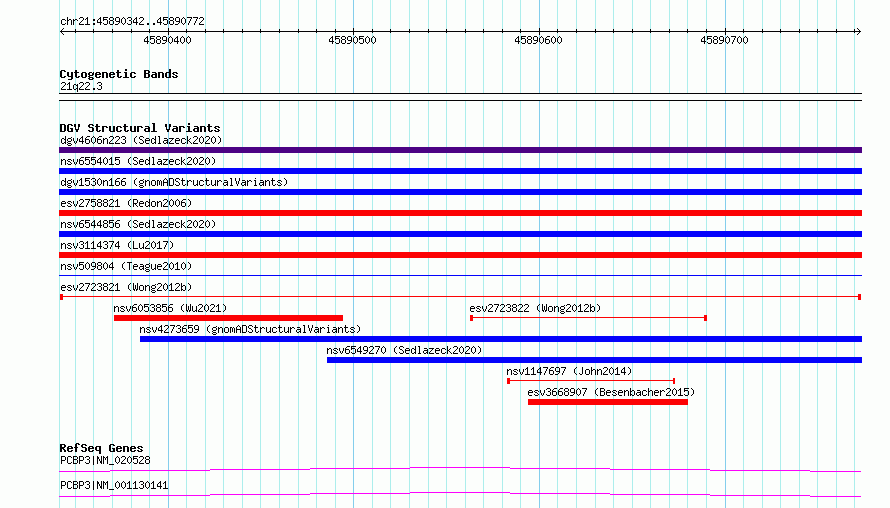
Task: Click the right arrow of the ruler
Action: coord(858,32)
